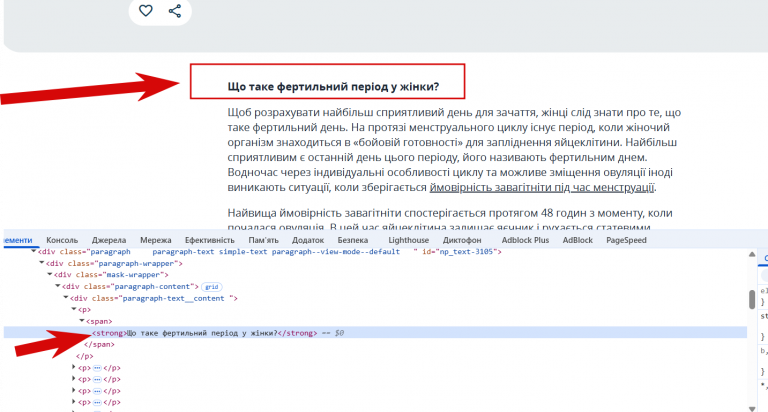Open the Консоль tab
The width and height of the screenshot is (768, 412).
[62, 240]
